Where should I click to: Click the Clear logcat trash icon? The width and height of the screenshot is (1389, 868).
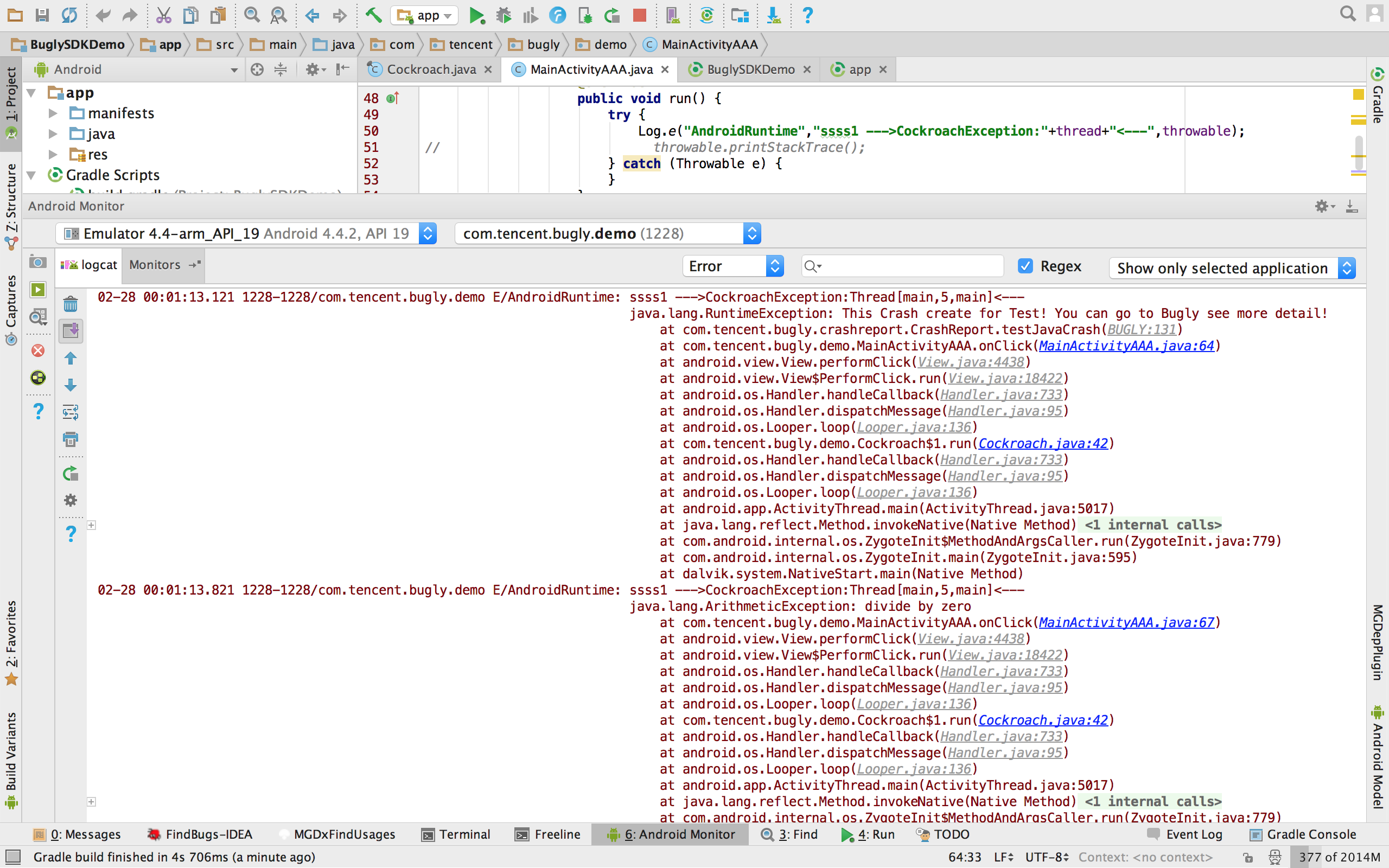pyautogui.click(x=71, y=304)
